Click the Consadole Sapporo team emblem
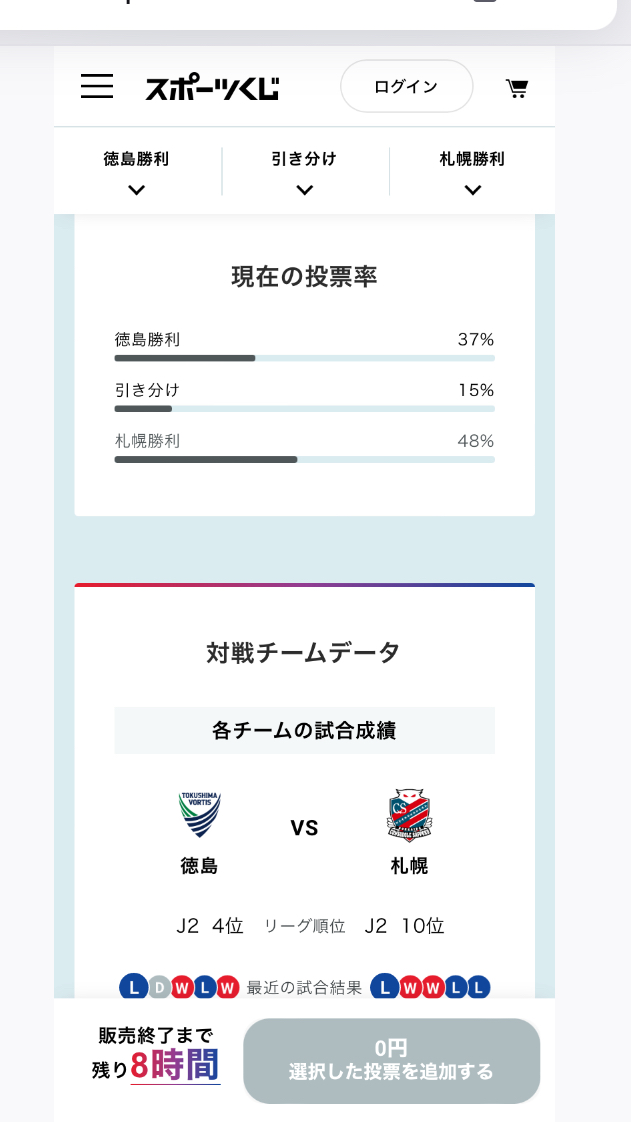The height and width of the screenshot is (1122, 631). [x=409, y=815]
